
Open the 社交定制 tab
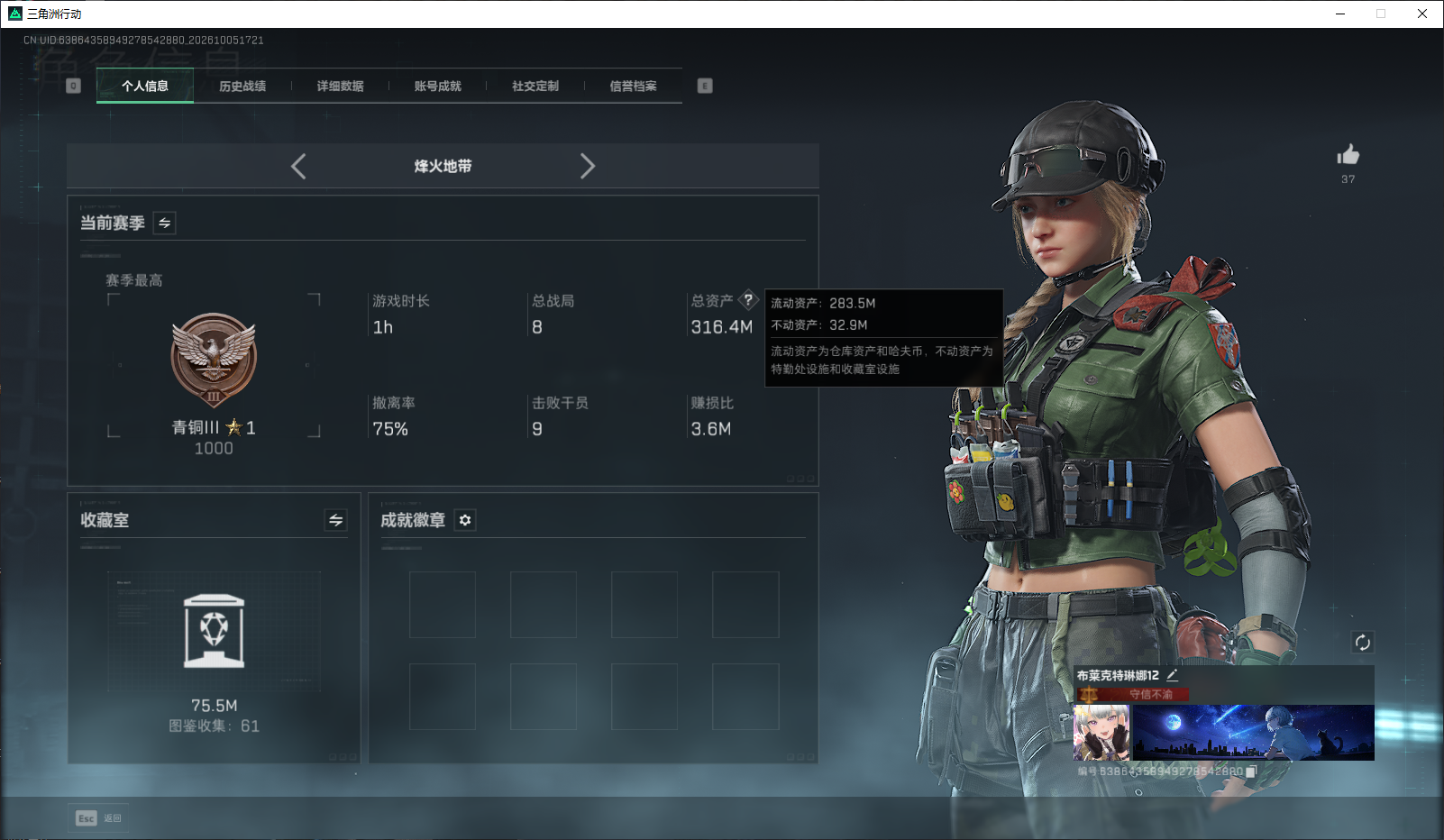coord(535,86)
